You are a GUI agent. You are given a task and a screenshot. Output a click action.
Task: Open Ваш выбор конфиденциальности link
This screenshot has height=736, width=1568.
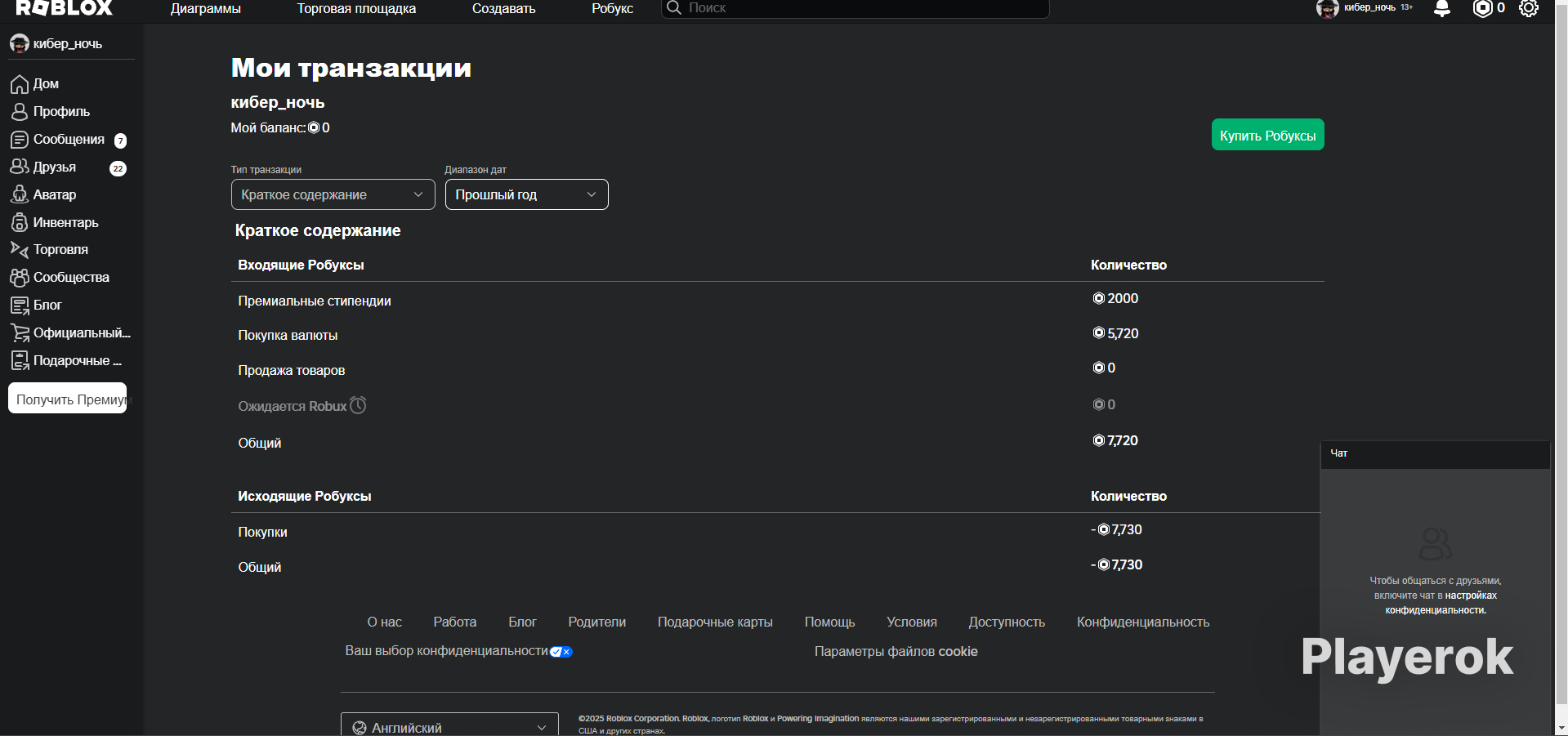[x=447, y=651]
